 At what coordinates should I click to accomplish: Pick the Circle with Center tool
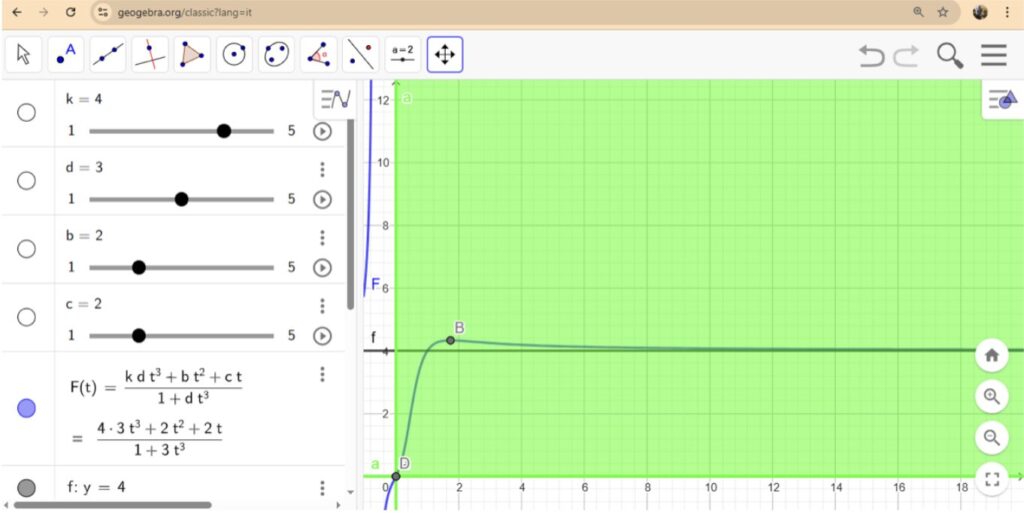tap(234, 55)
